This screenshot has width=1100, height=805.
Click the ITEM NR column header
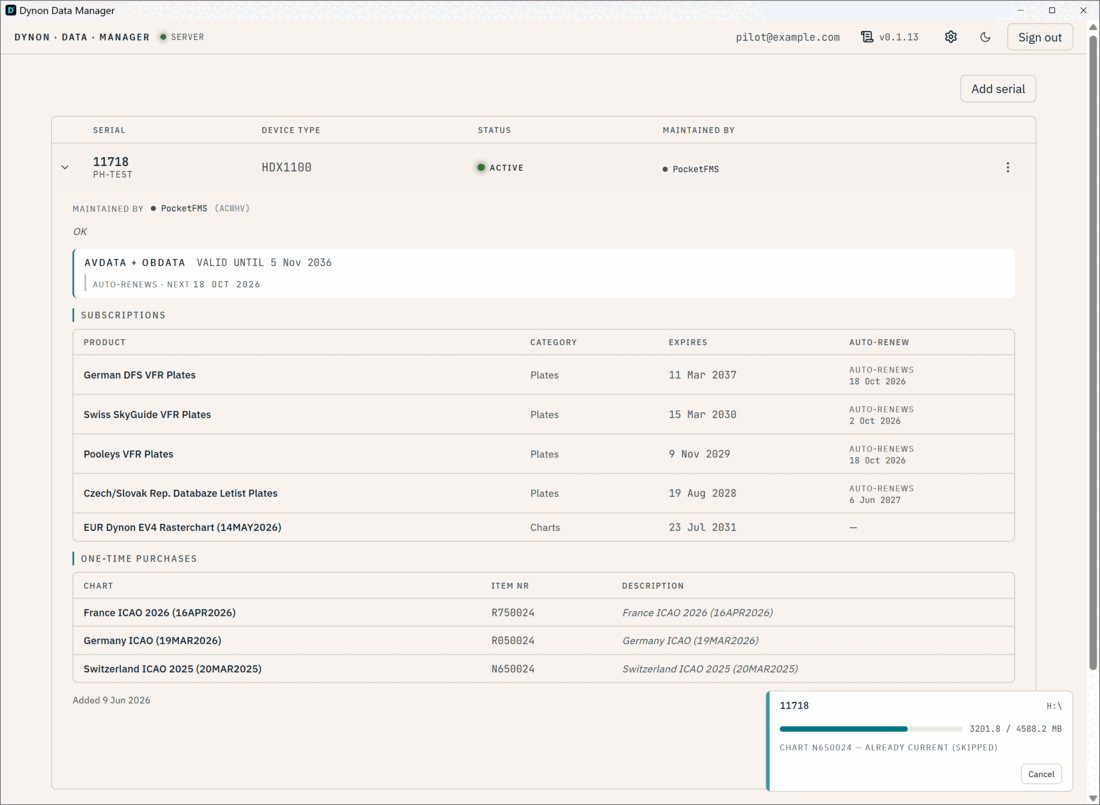click(510, 586)
